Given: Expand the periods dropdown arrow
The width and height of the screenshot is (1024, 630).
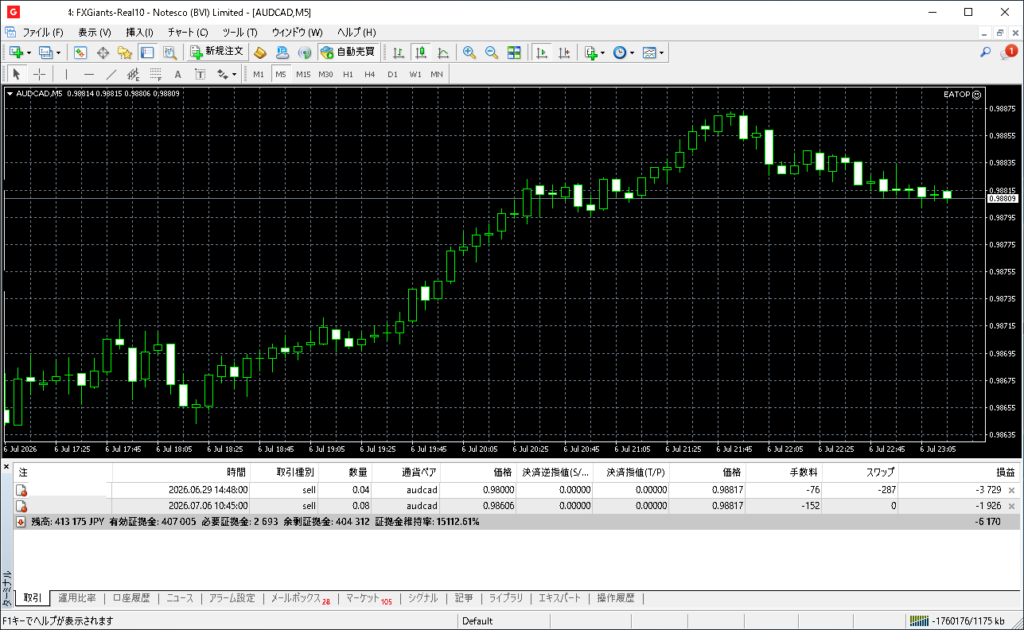Looking at the screenshot, I should (x=632, y=53).
